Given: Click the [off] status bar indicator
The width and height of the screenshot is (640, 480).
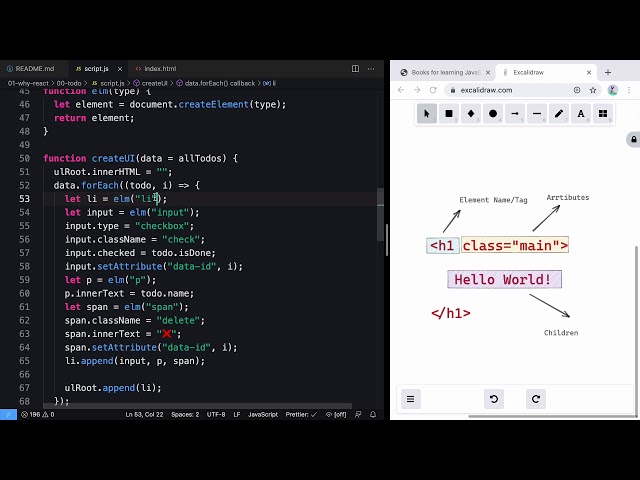Looking at the screenshot, I should click(x=336, y=414).
